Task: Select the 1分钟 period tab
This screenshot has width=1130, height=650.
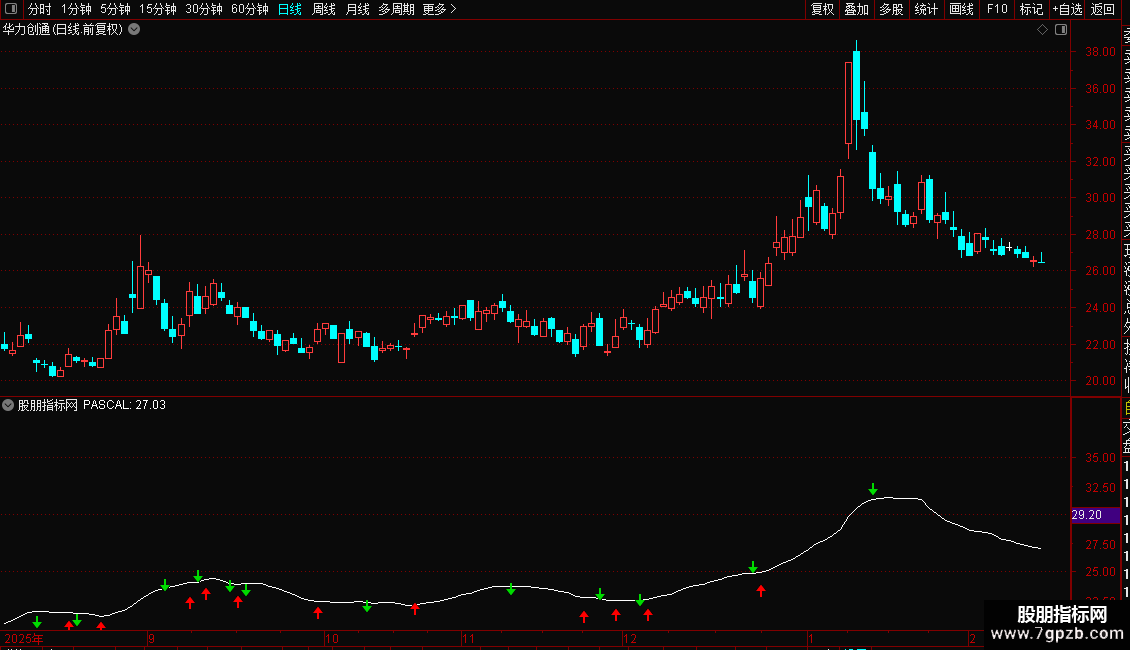Action: (76, 9)
